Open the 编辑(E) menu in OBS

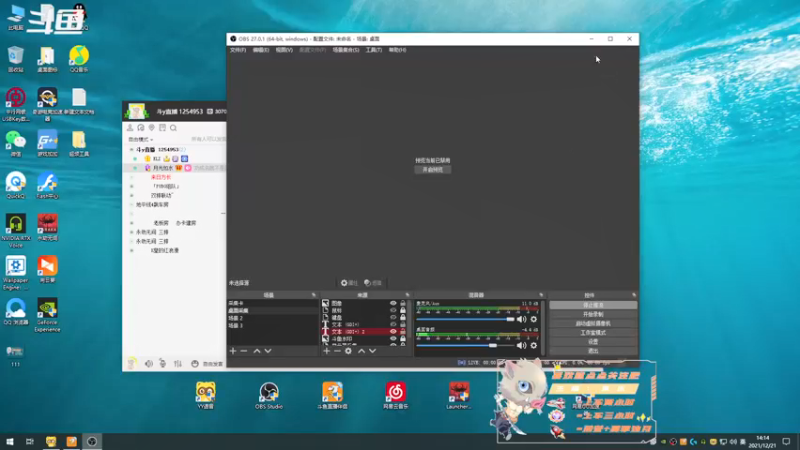[x=261, y=50]
